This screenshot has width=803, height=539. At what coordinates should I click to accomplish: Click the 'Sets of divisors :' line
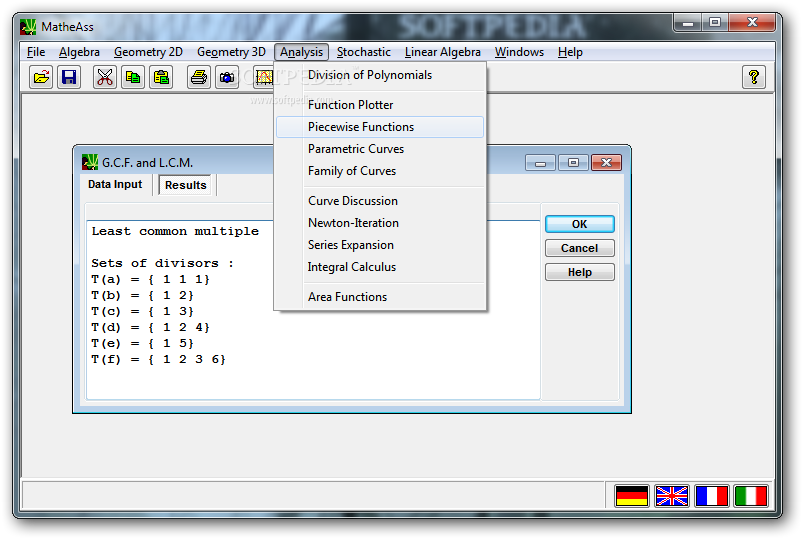(x=162, y=263)
